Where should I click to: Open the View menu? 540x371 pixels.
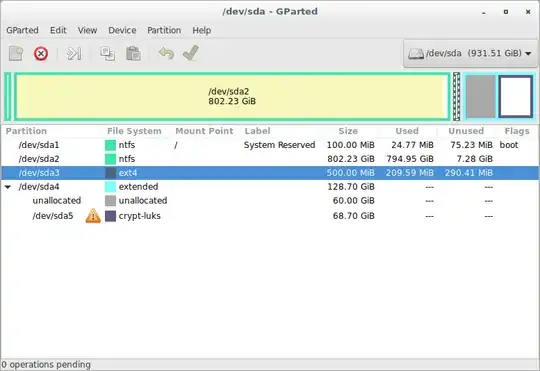[x=87, y=30]
